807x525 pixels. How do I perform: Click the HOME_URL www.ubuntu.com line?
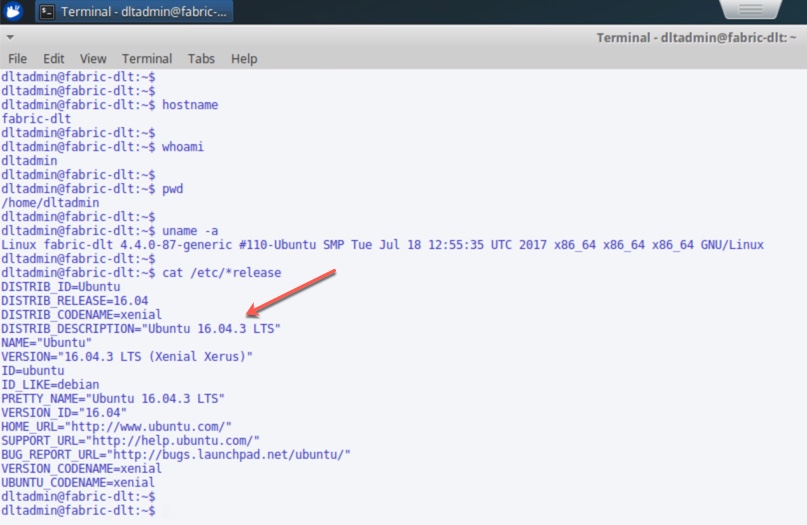116,427
